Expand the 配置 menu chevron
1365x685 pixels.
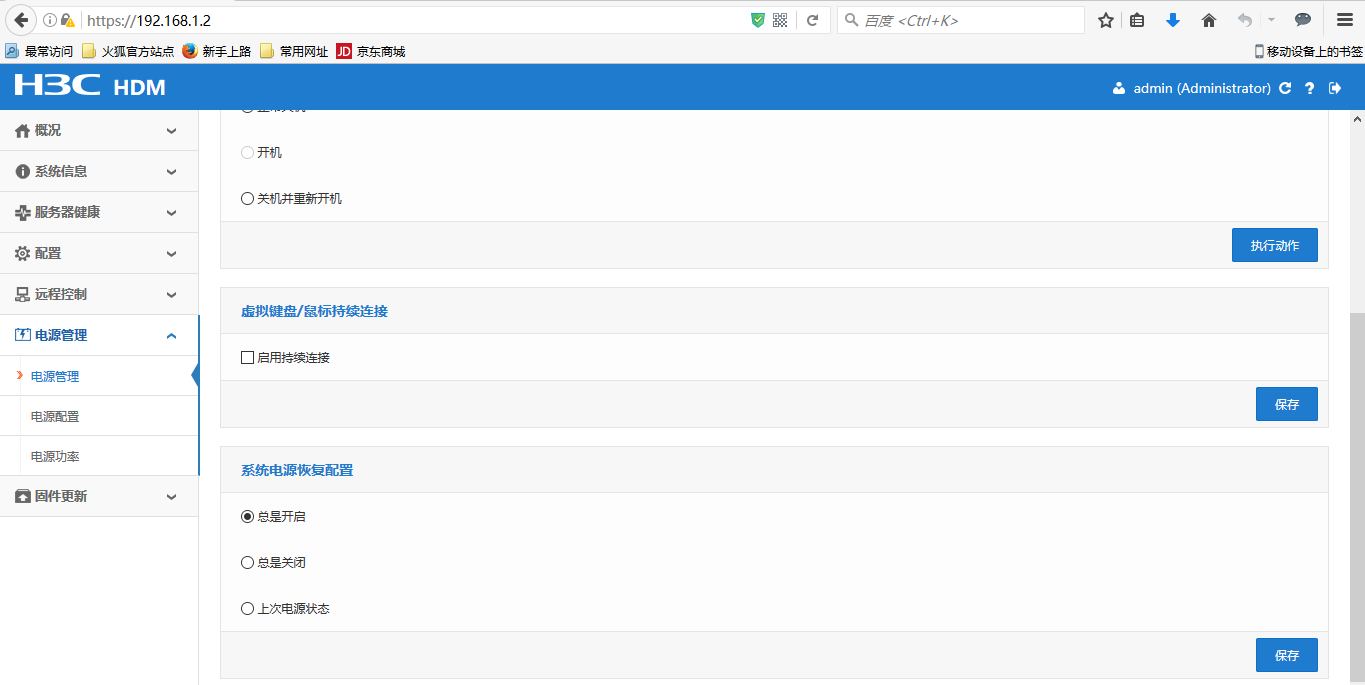[x=171, y=254]
